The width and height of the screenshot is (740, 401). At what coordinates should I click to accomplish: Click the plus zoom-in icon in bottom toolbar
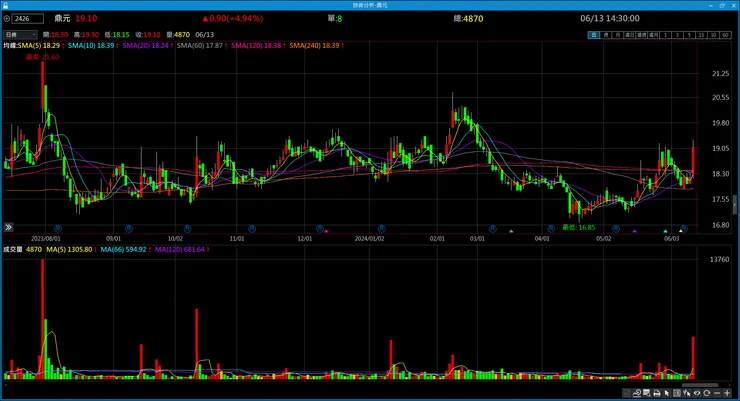727,393
